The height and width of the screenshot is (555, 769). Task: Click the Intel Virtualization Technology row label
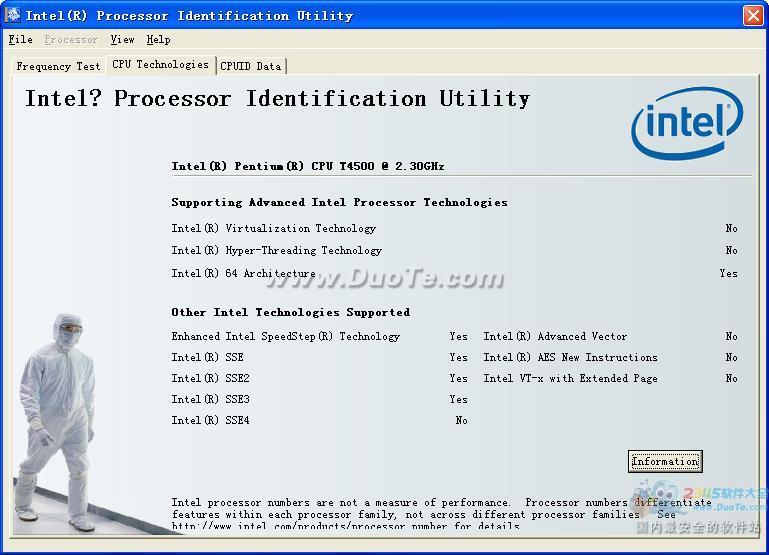pyautogui.click(x=274, y=228)
